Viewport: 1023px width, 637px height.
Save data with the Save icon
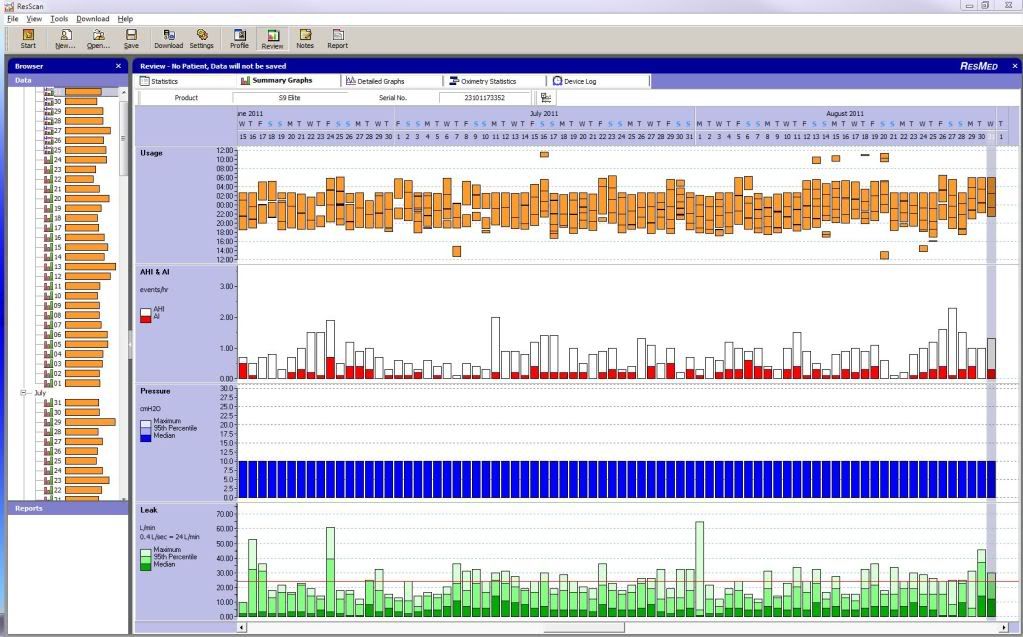(x=131, y=39)
